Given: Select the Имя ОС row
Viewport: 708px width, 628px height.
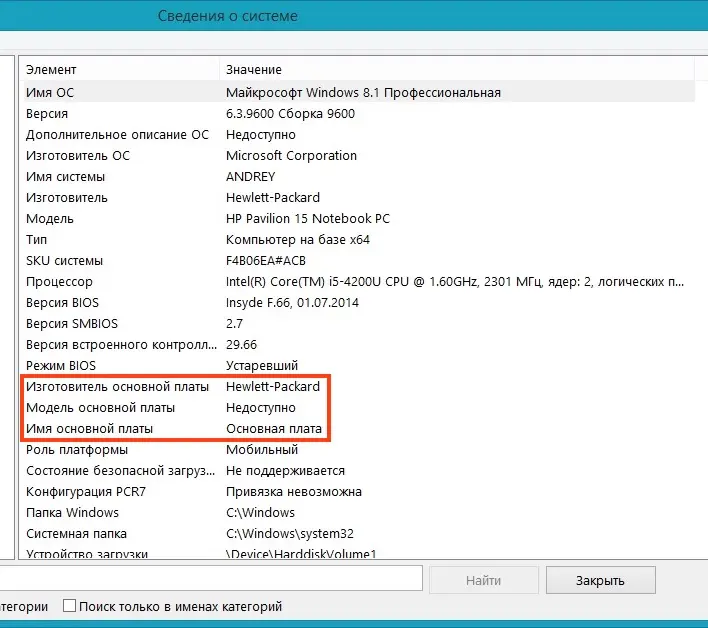Looking at the screenshot, I should (x=357, y=93).
